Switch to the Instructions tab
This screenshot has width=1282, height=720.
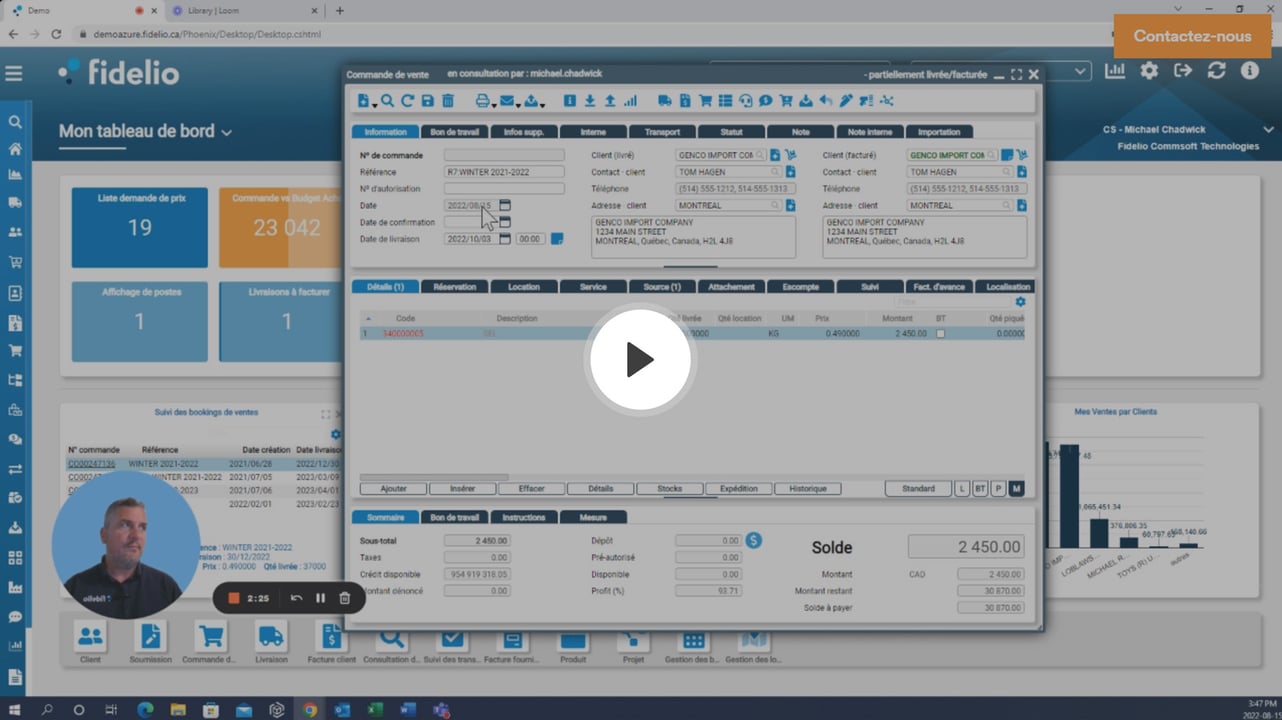(524, 518)
